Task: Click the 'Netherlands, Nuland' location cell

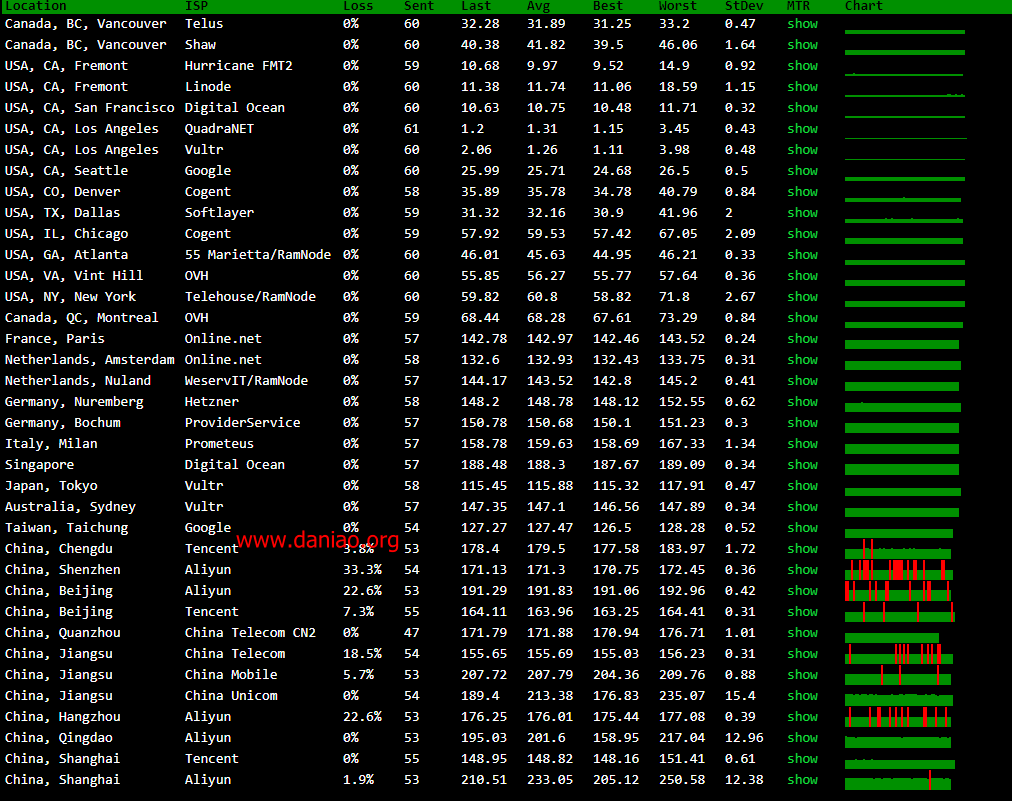Action: pos(77,381)
